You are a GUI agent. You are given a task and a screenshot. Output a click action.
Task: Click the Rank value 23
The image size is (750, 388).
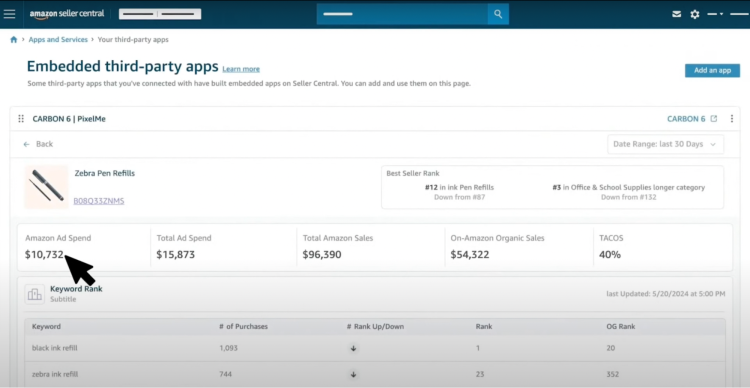(x=480, y=374)
